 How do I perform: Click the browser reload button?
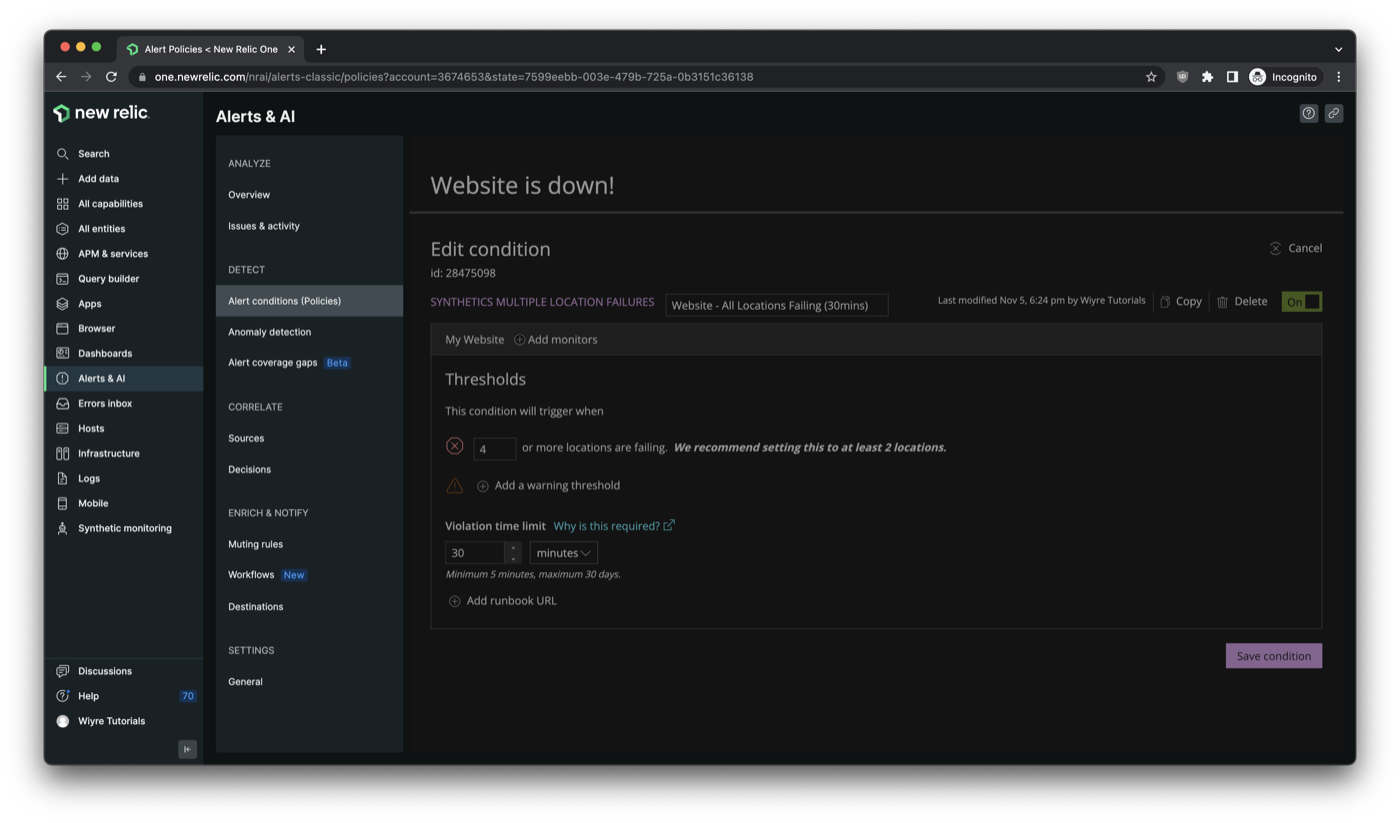pyautogui.click(x=111, y=77)
